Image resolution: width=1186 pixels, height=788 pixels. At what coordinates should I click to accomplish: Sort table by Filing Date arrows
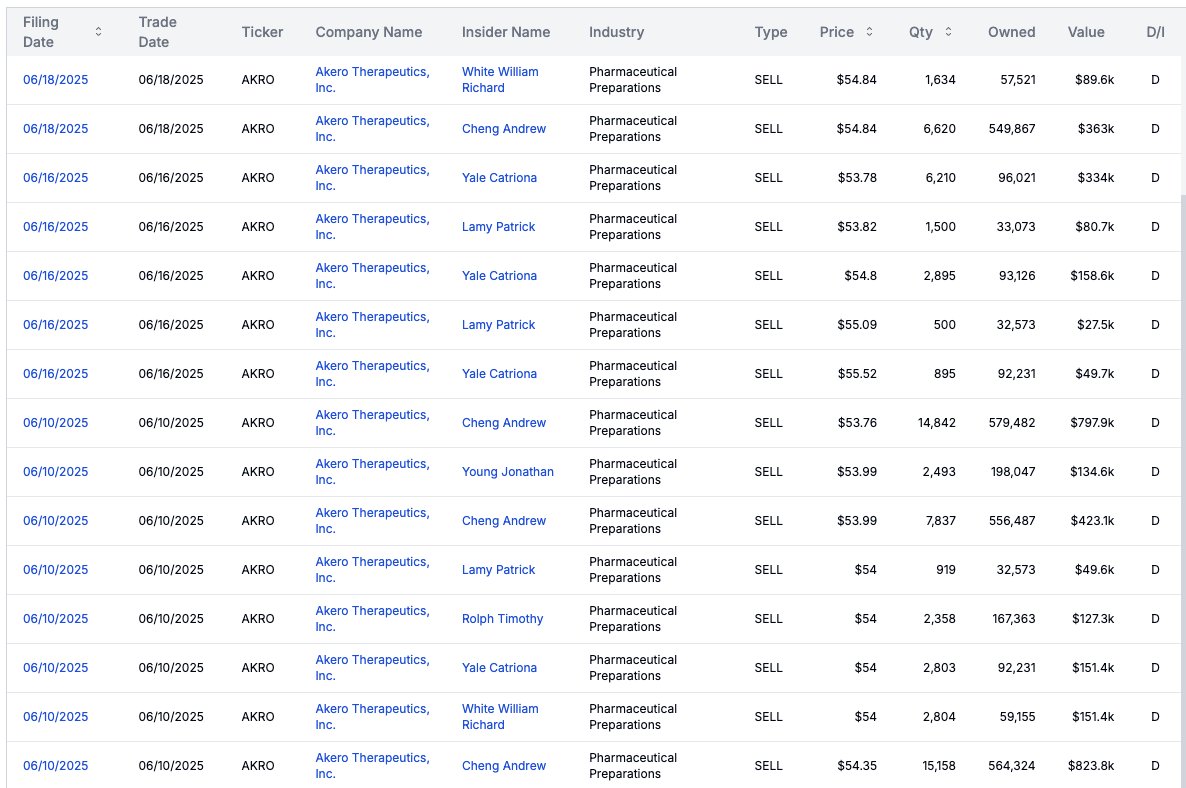(x=98, y=32)
